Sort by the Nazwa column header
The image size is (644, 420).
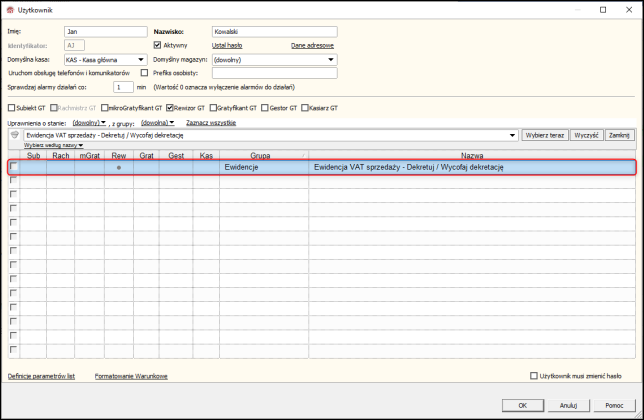tap(472, 156)
